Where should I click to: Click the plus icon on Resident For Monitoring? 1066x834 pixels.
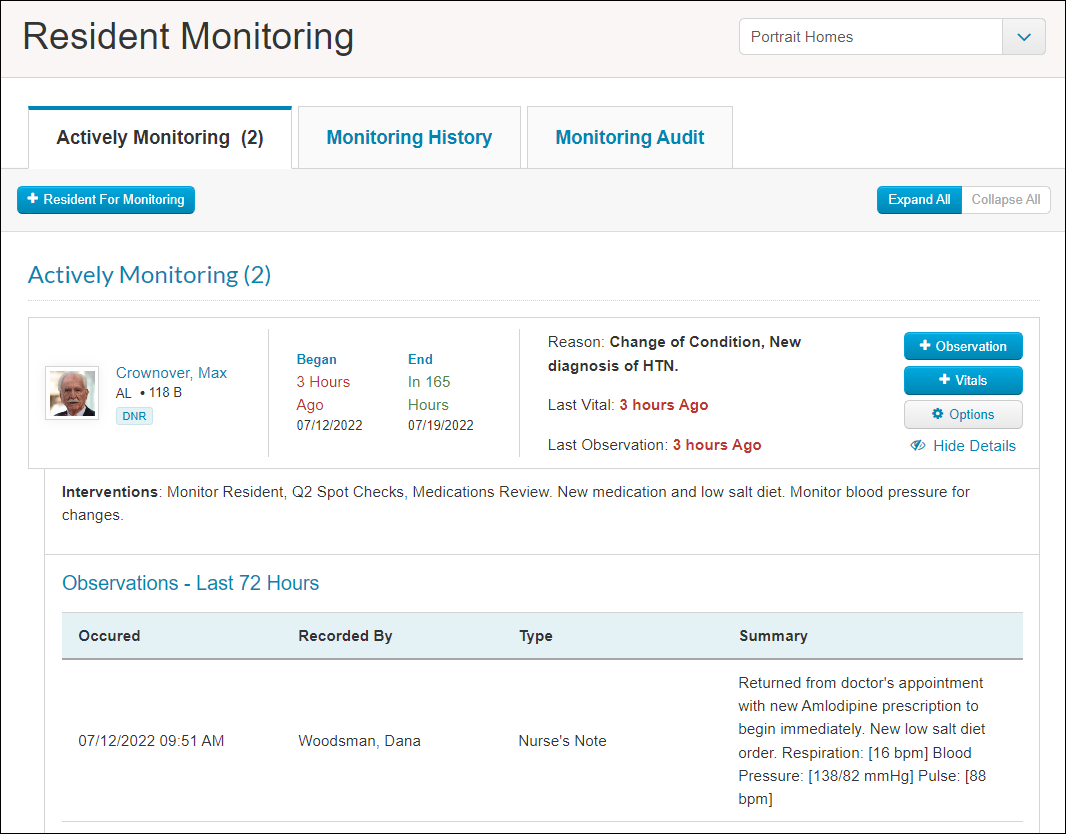click(32, 200)
